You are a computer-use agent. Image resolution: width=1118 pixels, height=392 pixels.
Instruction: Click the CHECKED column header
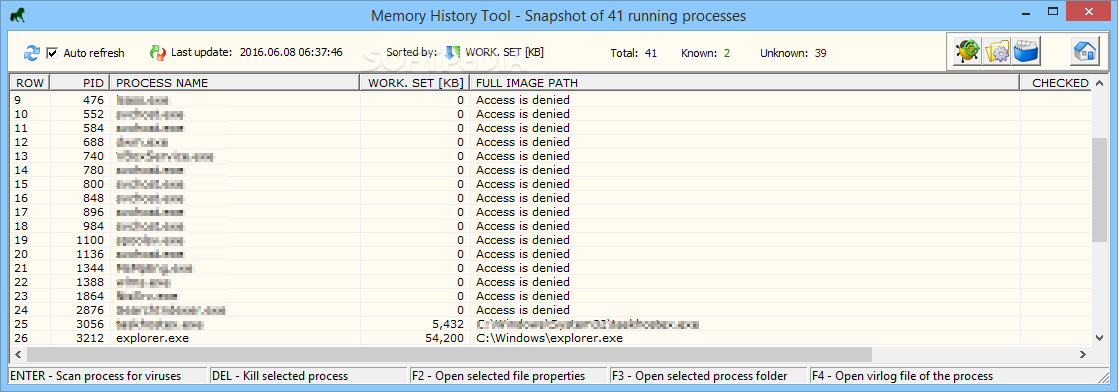click(1055, 83)
